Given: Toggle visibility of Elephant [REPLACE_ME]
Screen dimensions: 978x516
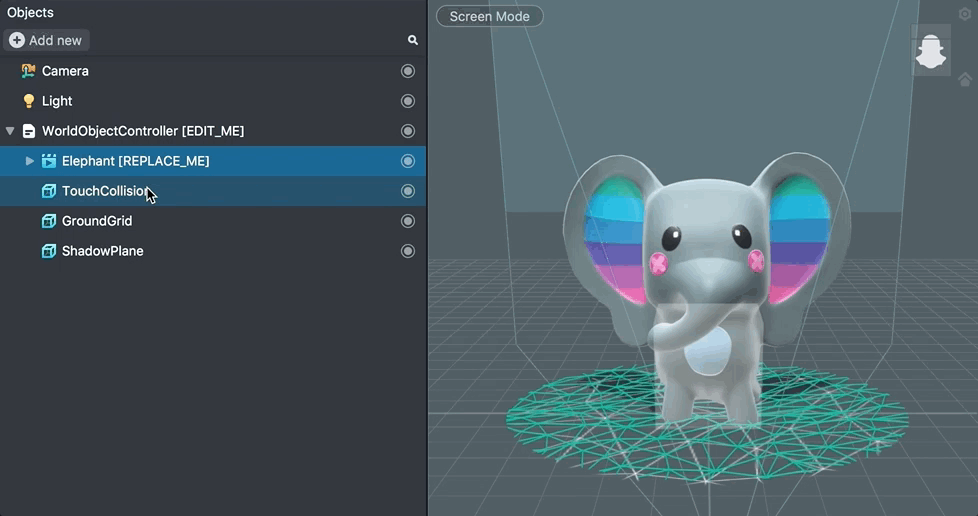Looking at the screenshot, I should (407, 161).
